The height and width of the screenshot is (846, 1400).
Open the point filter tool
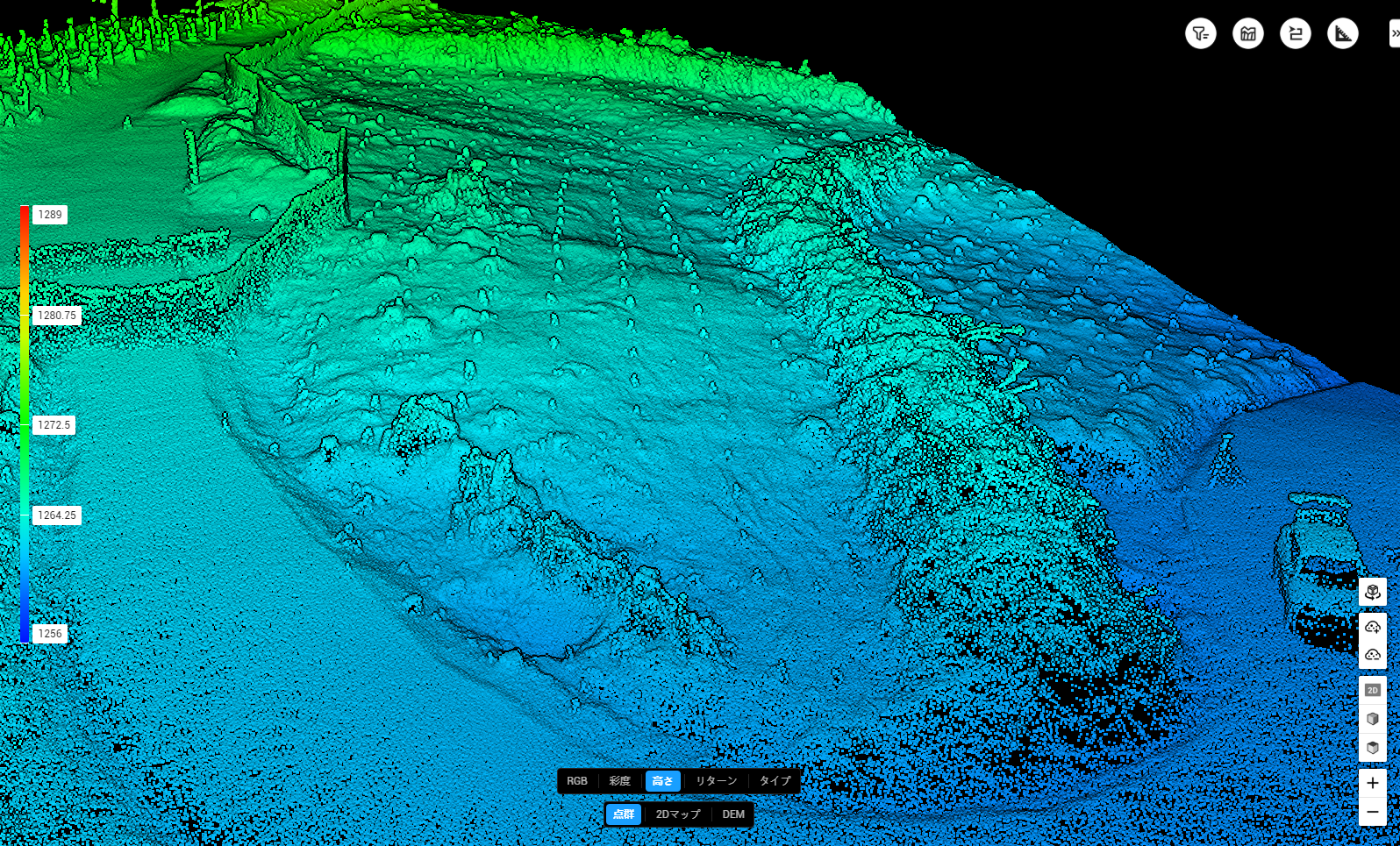1200,34
